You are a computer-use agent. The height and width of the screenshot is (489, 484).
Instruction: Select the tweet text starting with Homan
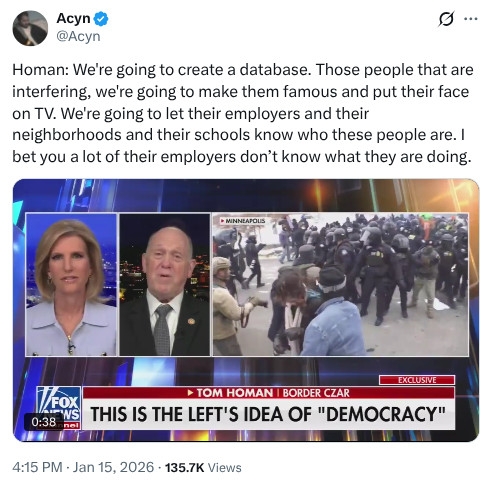point(243,113)
